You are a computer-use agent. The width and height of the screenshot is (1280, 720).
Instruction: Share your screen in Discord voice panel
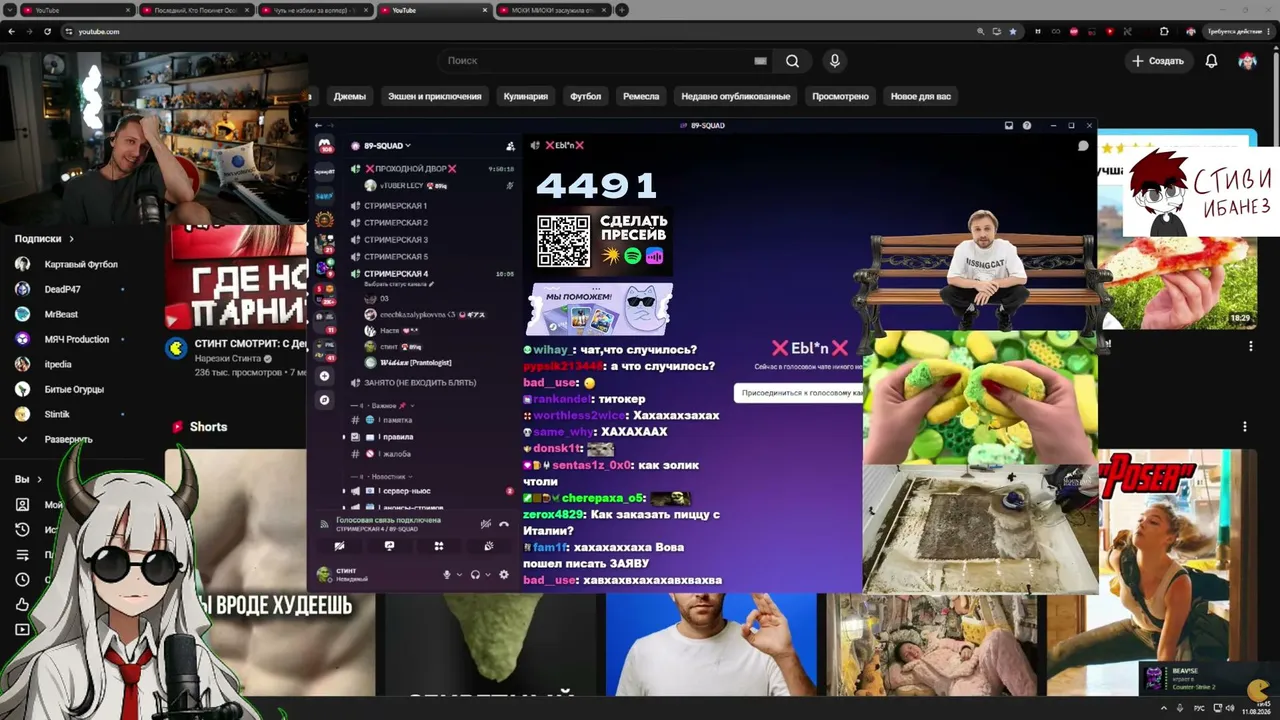click(389, 546)
